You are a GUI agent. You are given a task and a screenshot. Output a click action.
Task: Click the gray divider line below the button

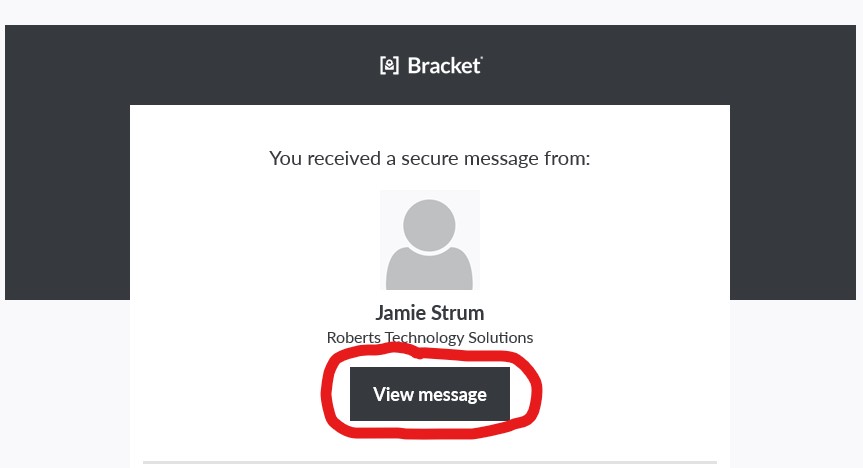click(430, 462)
